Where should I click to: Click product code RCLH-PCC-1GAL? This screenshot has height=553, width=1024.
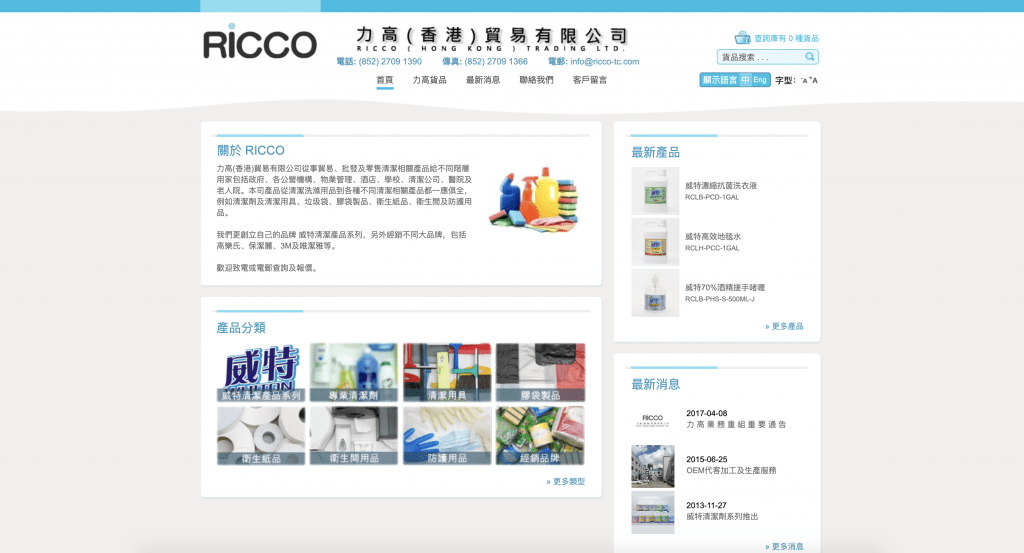click(712, 248)
